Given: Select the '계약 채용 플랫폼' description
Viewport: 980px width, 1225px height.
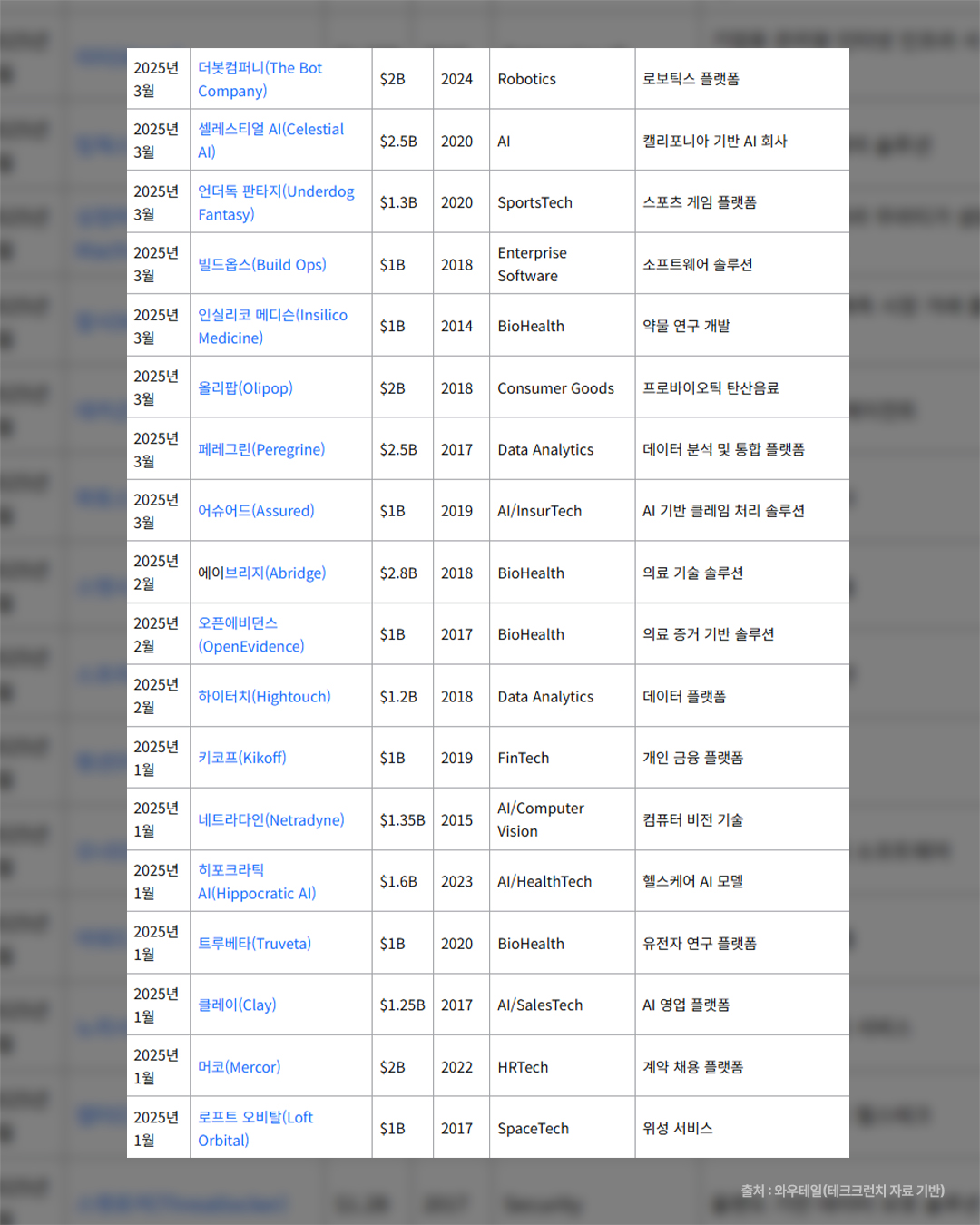Looking at the screenshot, I should pyautogui.click(x=693, y=1068).
